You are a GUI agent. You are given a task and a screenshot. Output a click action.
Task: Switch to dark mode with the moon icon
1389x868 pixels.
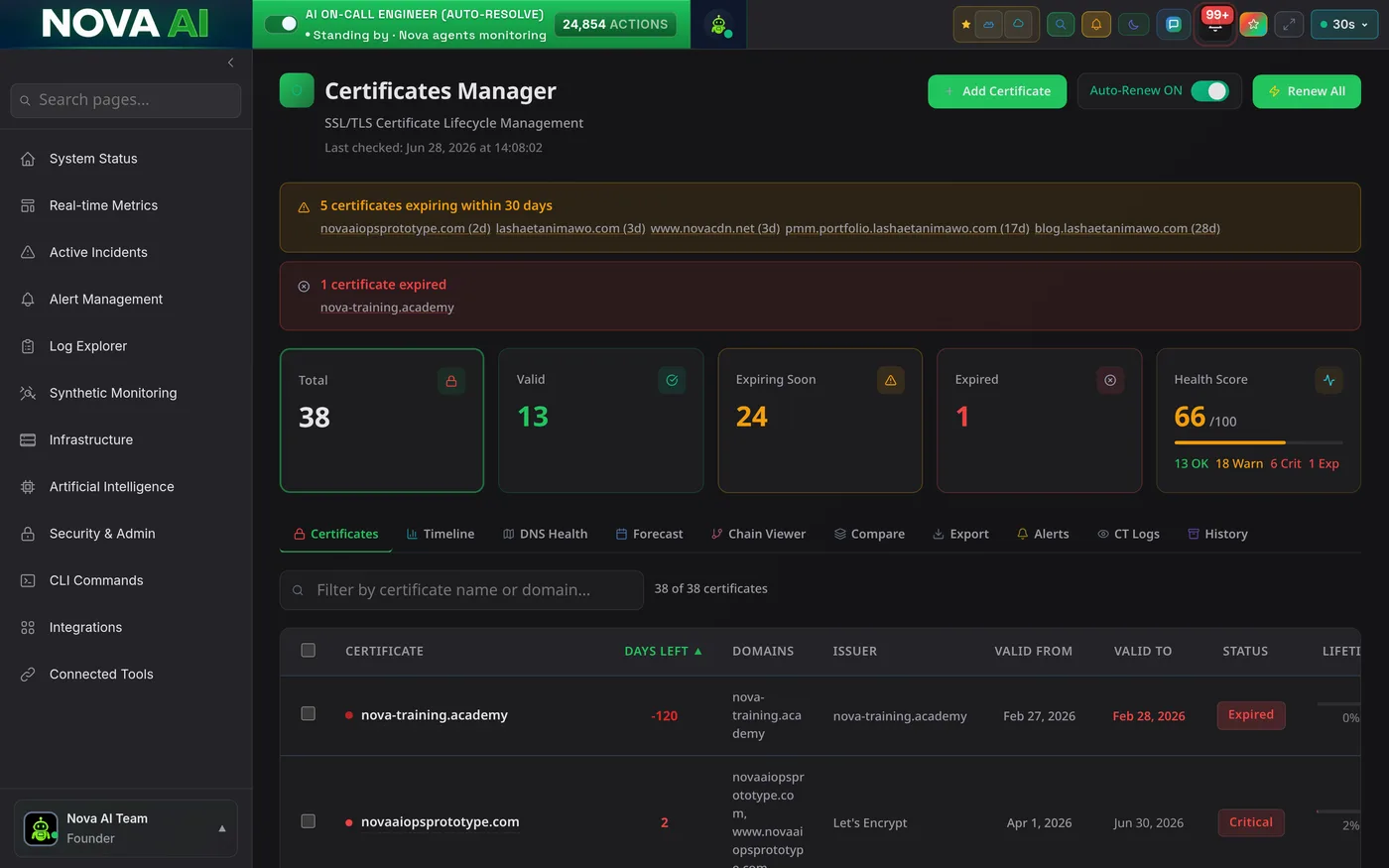1134,25
